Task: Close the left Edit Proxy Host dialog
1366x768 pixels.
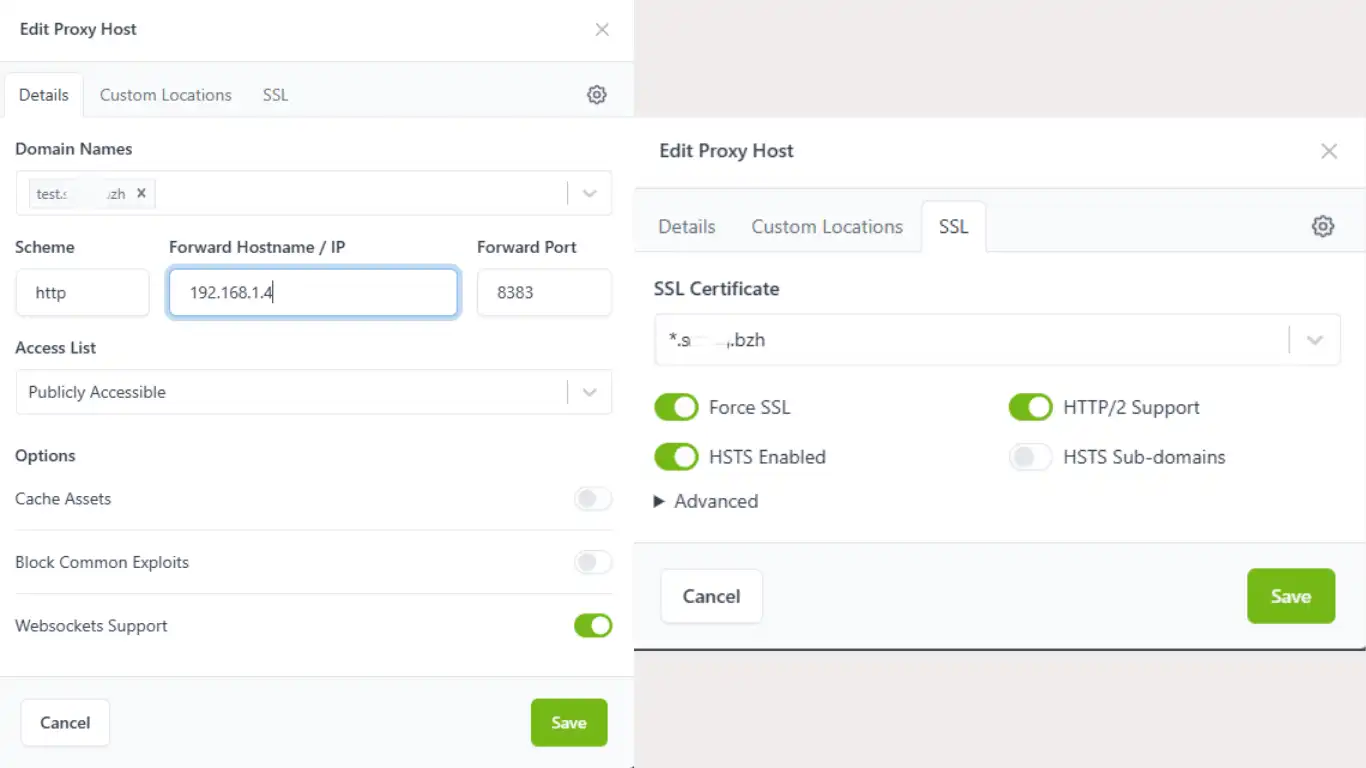Action: tap(602, 29)
